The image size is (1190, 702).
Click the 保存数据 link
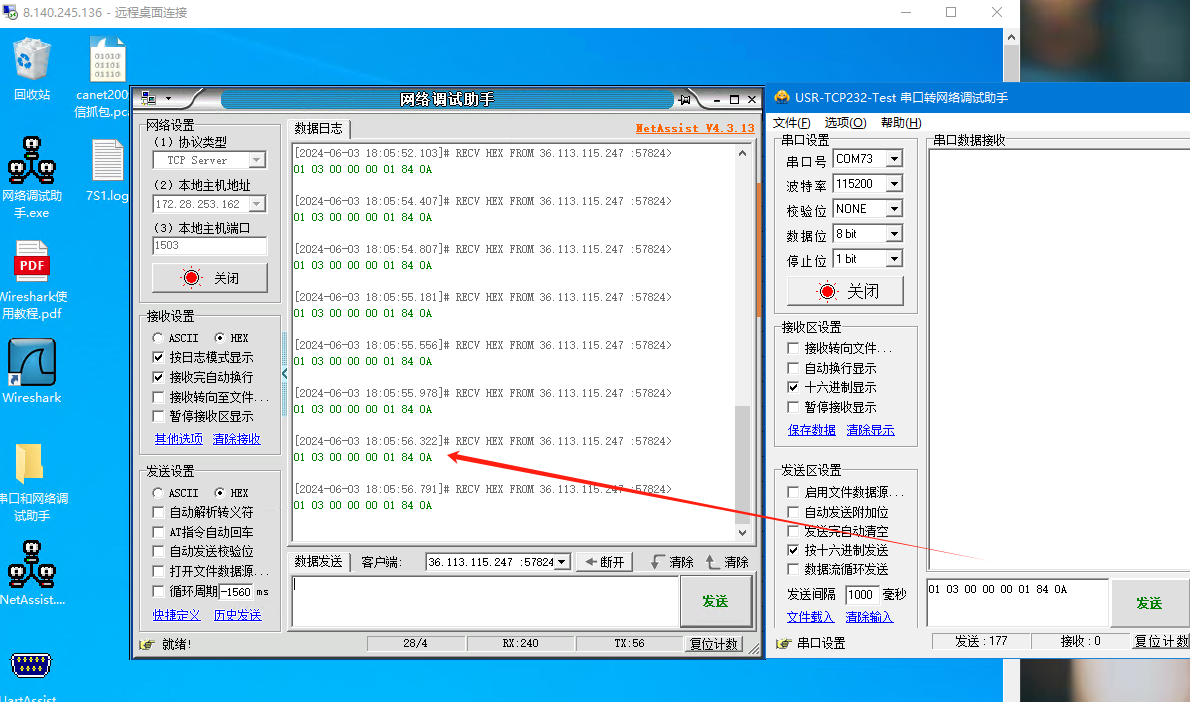click(811, 430)
